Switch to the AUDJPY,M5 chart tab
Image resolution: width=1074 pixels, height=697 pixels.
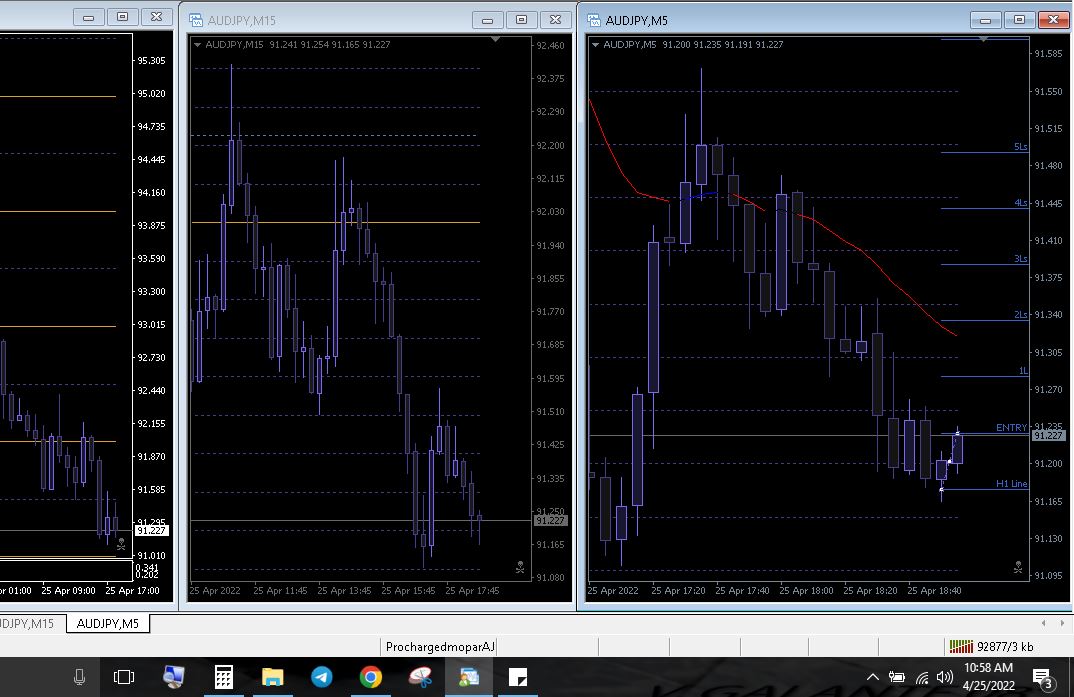108,624
